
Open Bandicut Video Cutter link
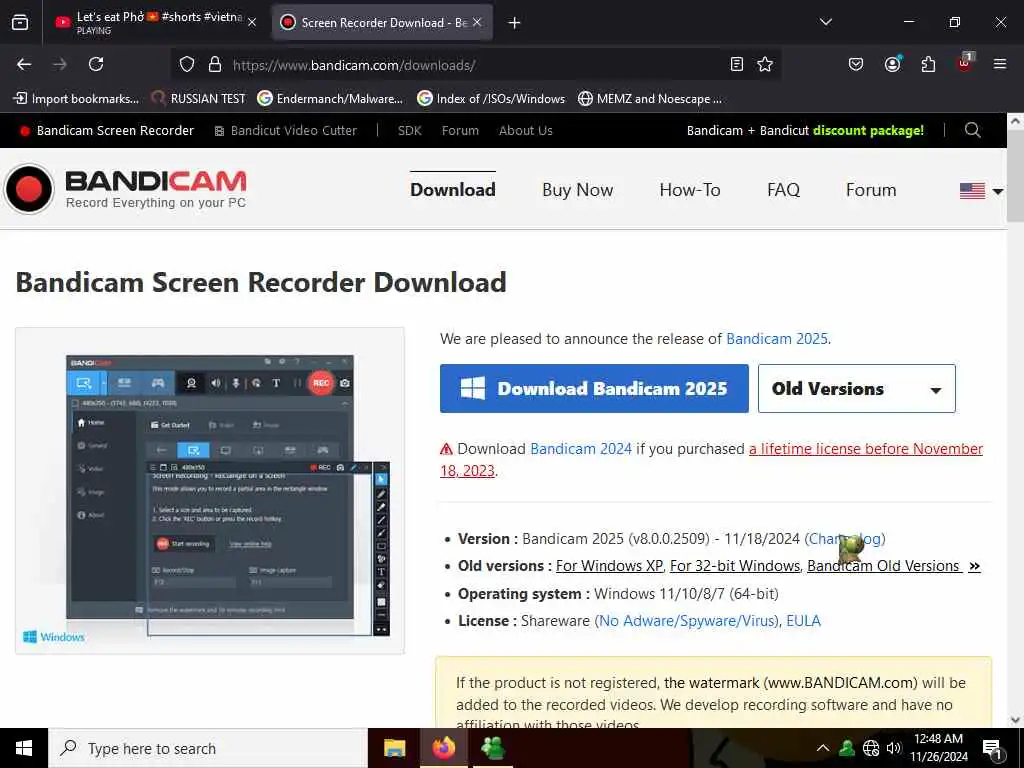[x=286, y=131]
